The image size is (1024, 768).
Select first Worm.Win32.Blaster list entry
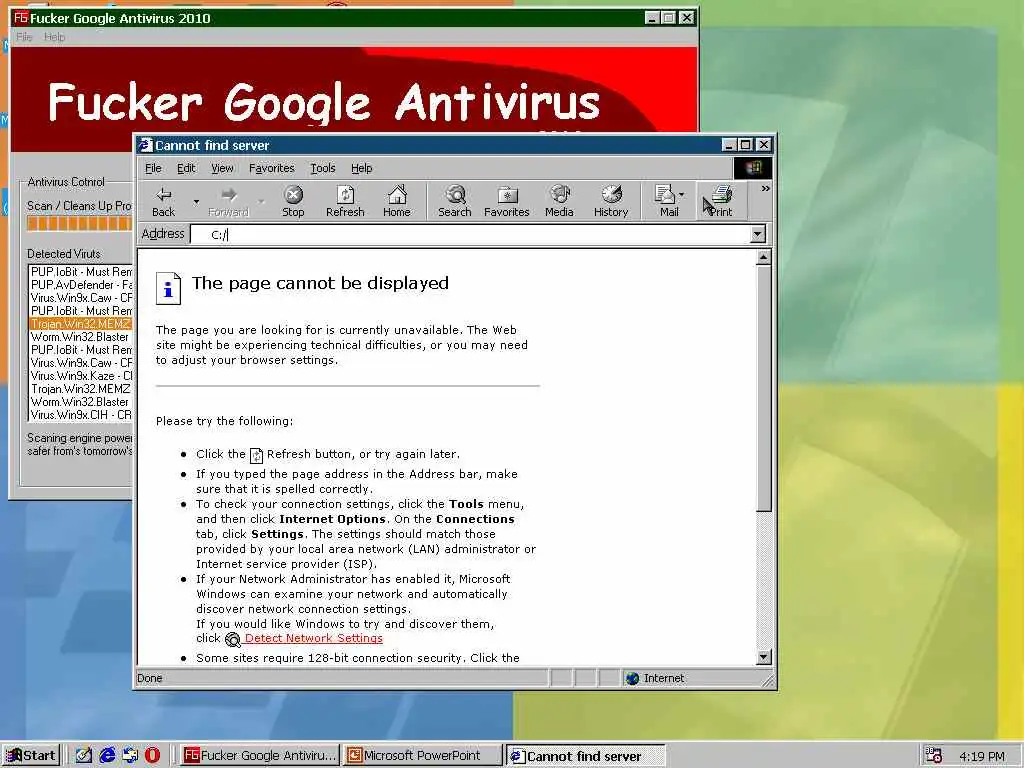tap(81, 337)
